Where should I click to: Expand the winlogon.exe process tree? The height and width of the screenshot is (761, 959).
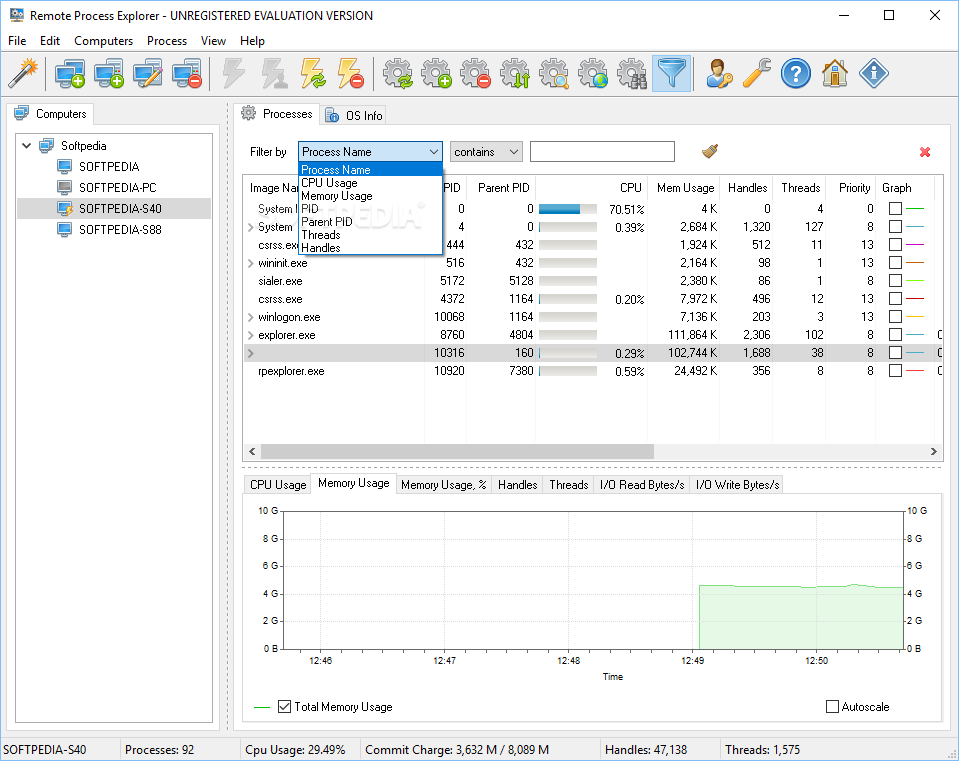251,317
